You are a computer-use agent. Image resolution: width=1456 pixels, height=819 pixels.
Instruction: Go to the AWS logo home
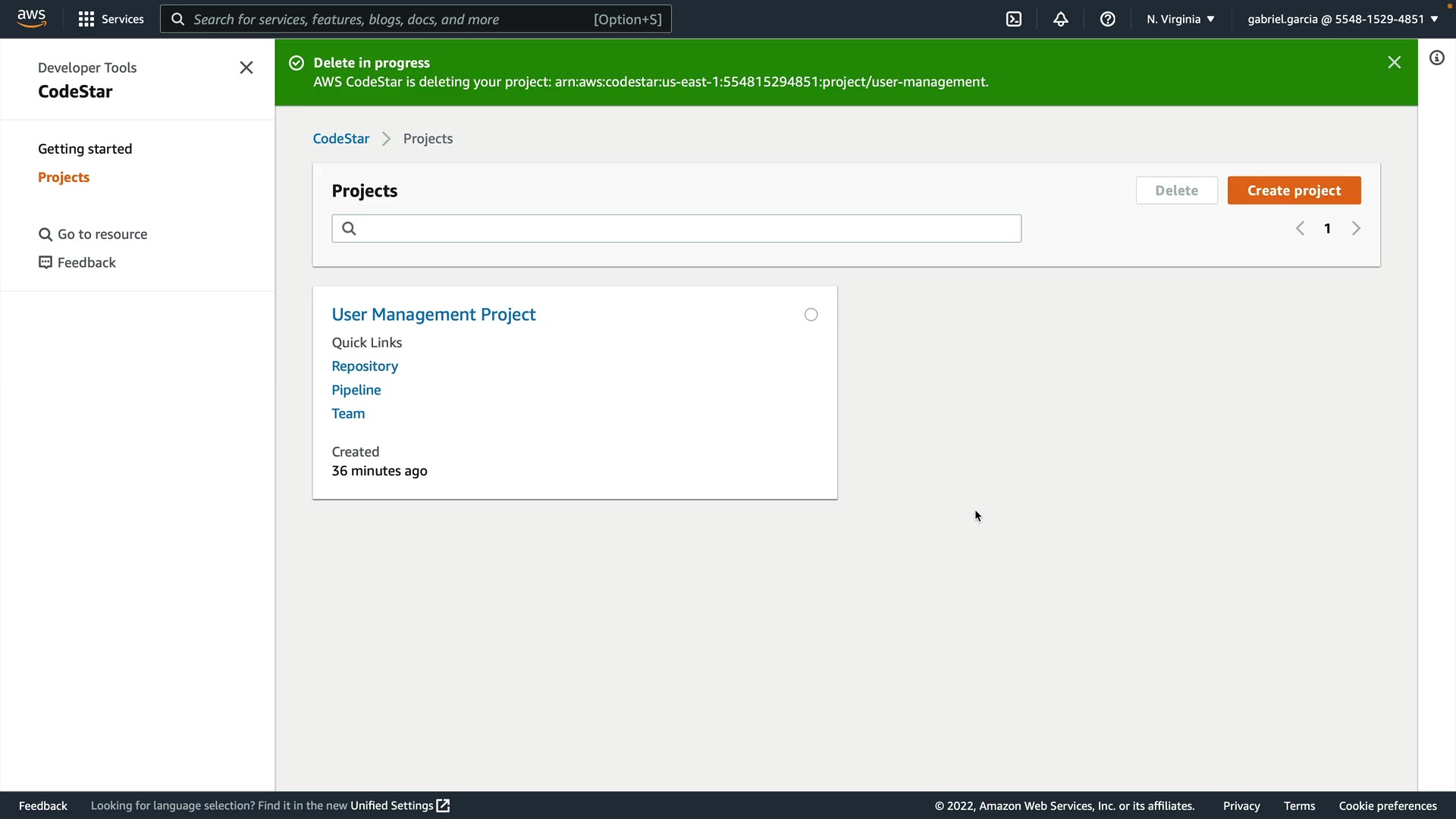(x=32, y=18)
